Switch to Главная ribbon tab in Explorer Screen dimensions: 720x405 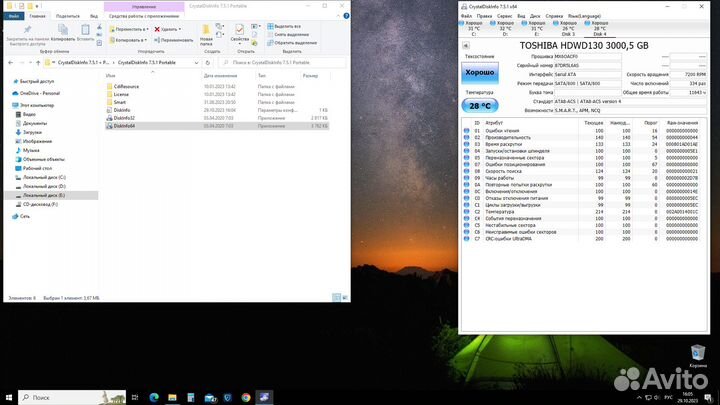37,16
